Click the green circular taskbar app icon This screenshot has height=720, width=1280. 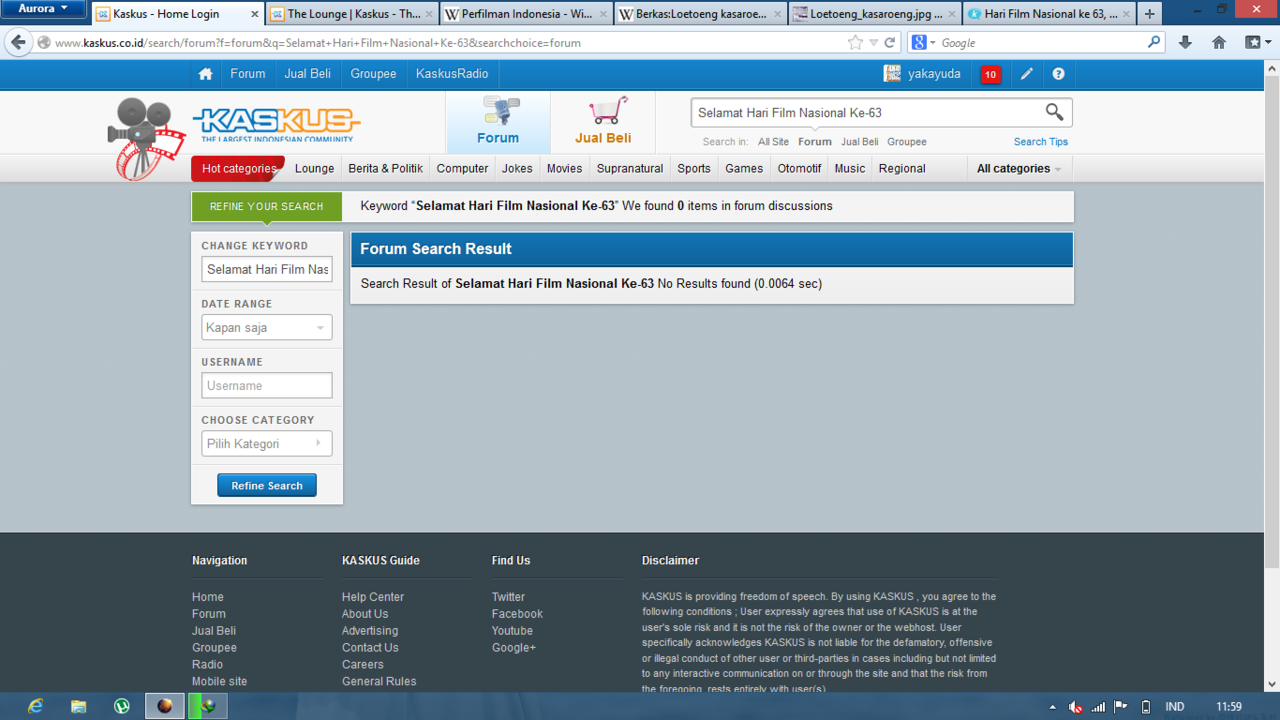(x=121, y=706)
